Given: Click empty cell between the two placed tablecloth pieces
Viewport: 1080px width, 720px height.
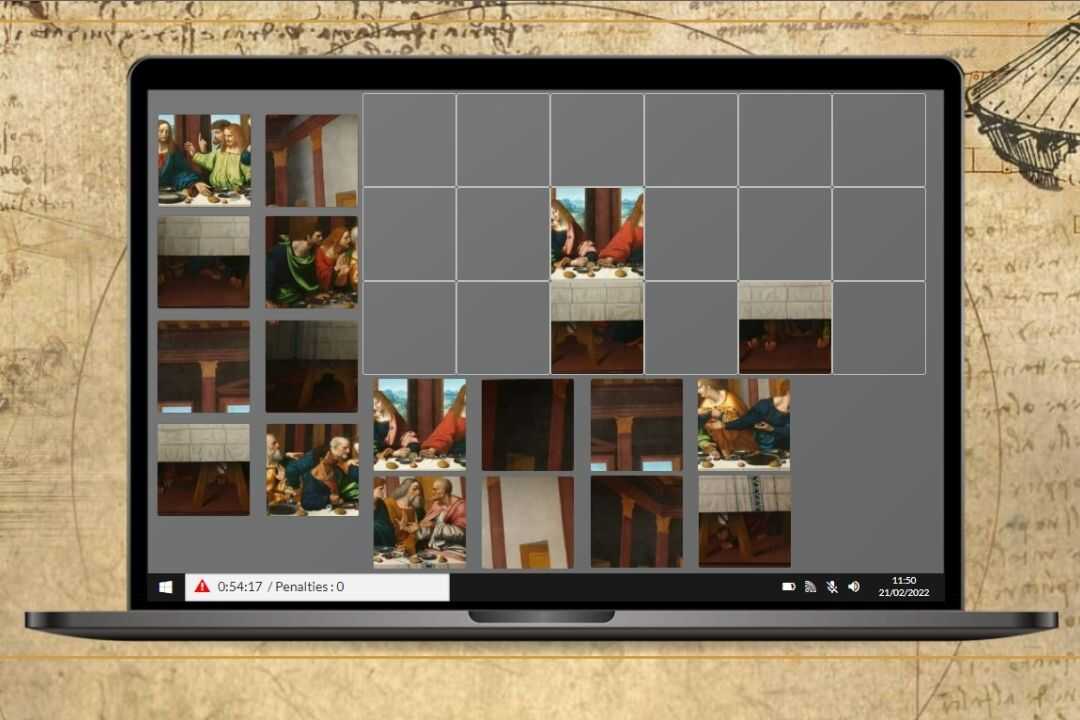Looking at the screenshot, I should [691, 327].
